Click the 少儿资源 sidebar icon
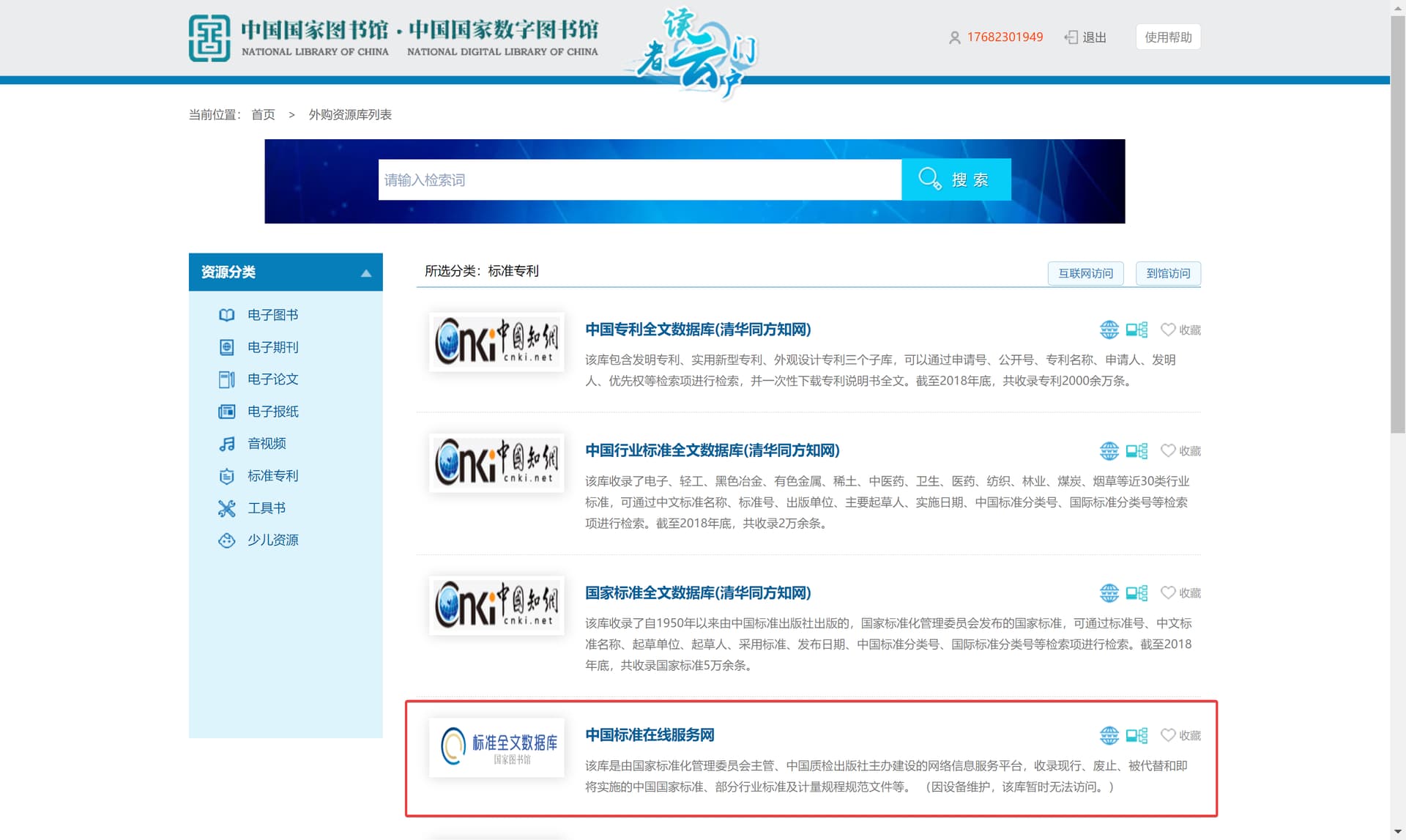 226,540
